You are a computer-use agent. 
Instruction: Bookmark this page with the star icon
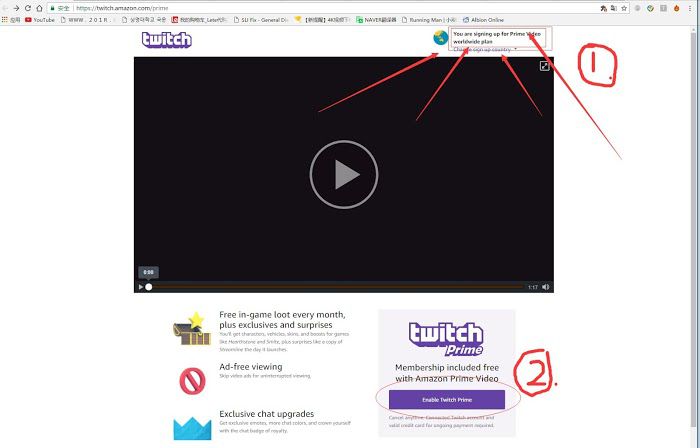624,8
